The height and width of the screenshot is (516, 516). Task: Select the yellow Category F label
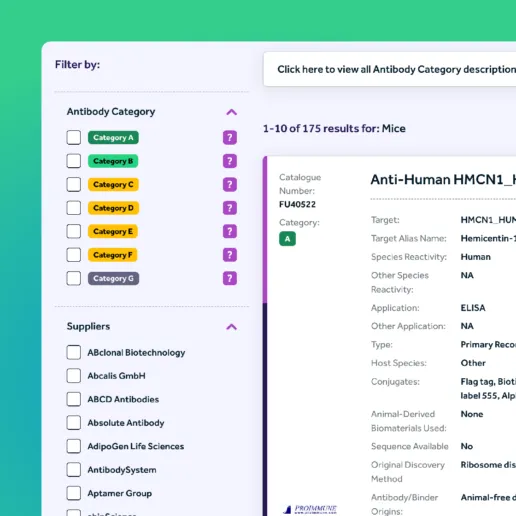pos(113,255)
